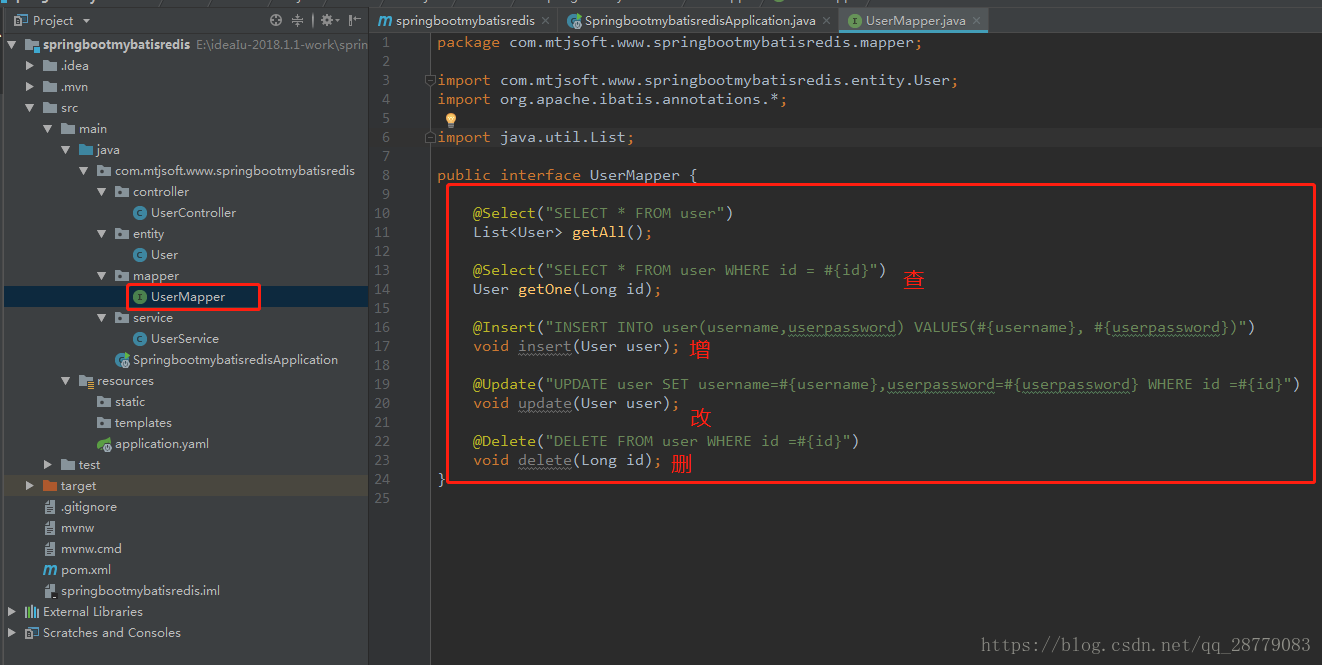The width and height of the screenshot is (1322, 665).
Task: Select the .gitignore file
Action: (x=88, y=507)
